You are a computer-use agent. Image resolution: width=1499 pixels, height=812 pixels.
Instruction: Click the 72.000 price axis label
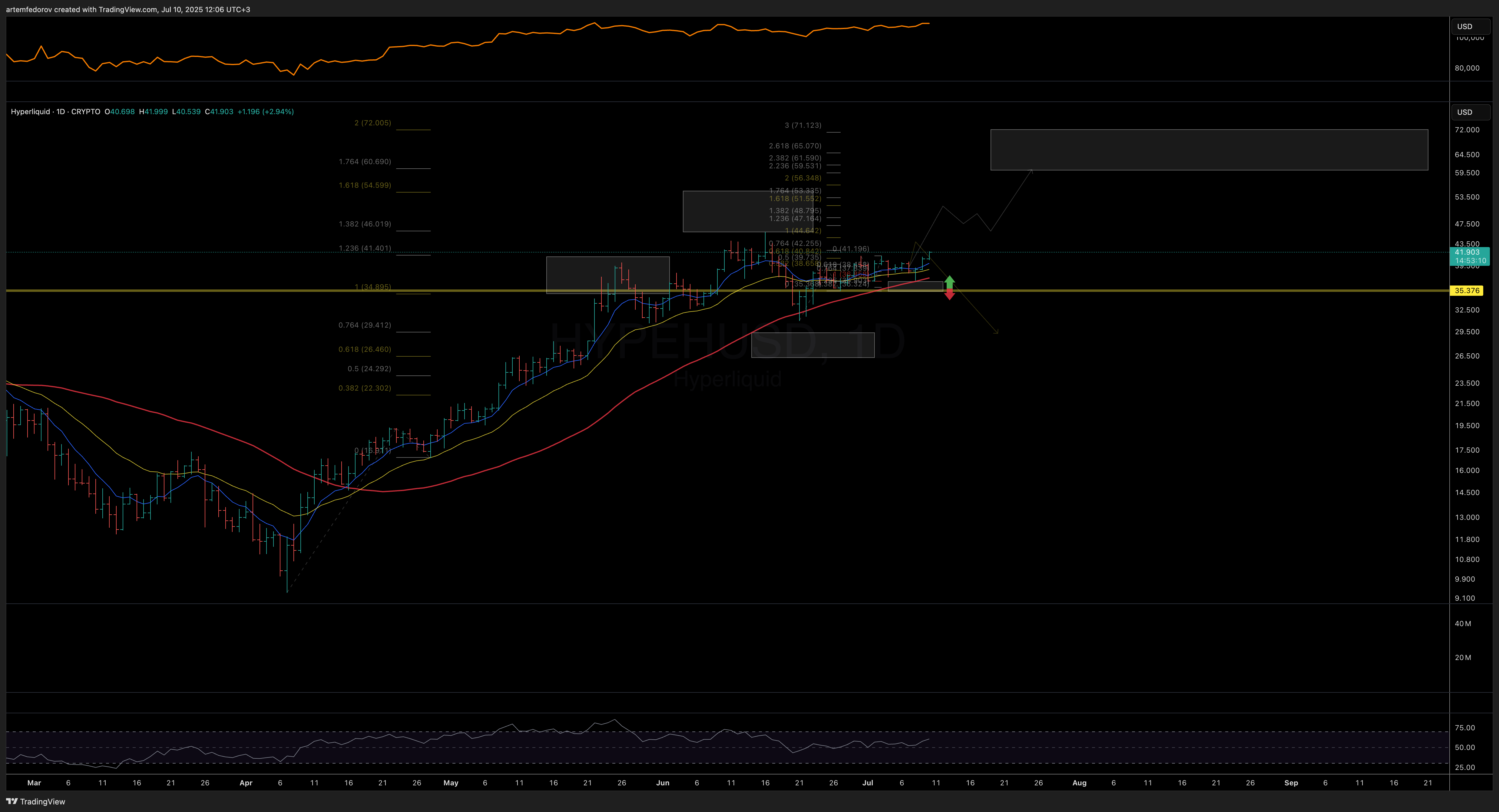[1467, 130]
